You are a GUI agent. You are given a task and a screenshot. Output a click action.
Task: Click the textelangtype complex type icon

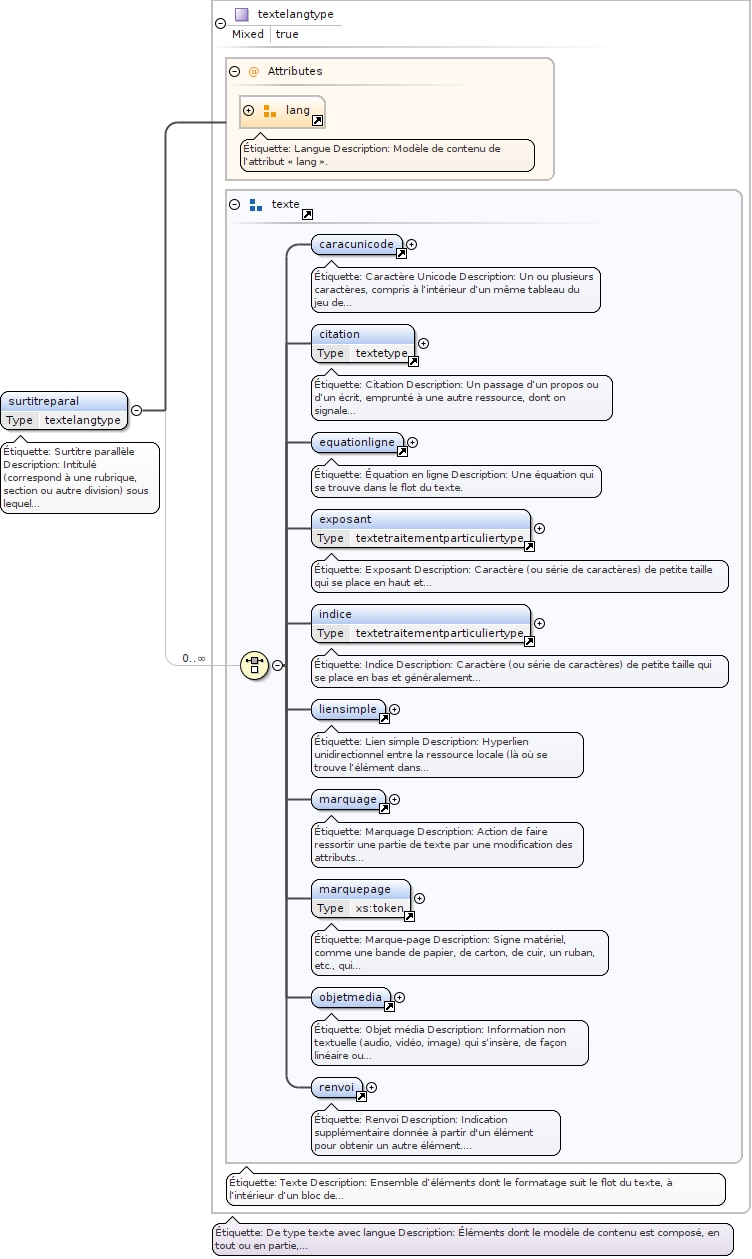241,15
